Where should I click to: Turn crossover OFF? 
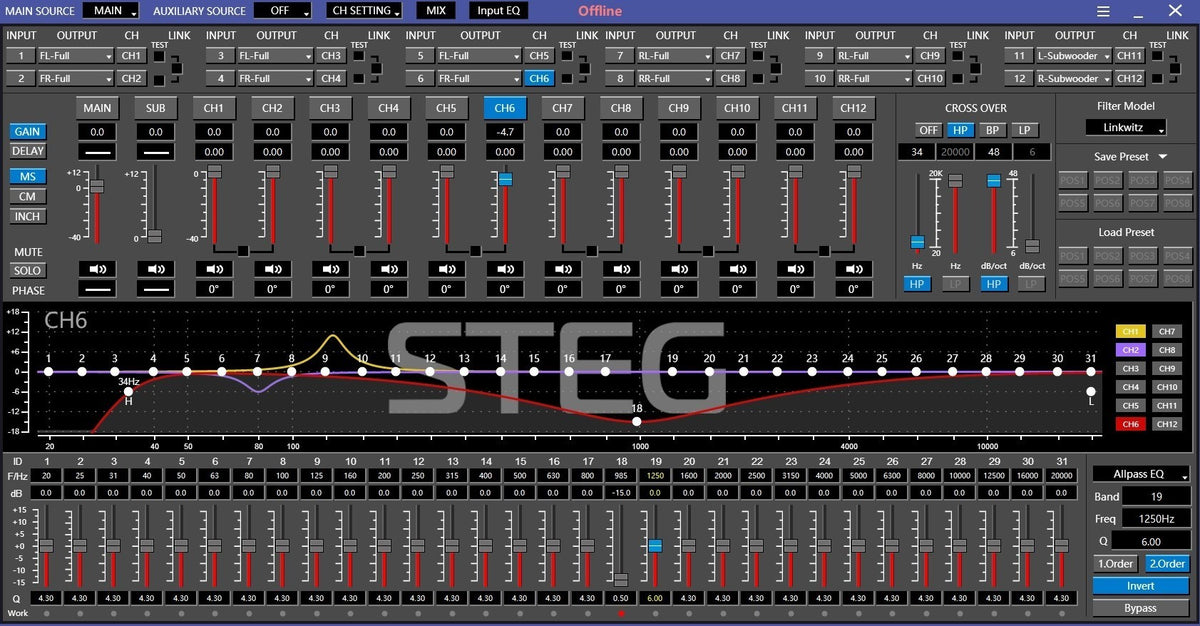click(x=929, y=130)
